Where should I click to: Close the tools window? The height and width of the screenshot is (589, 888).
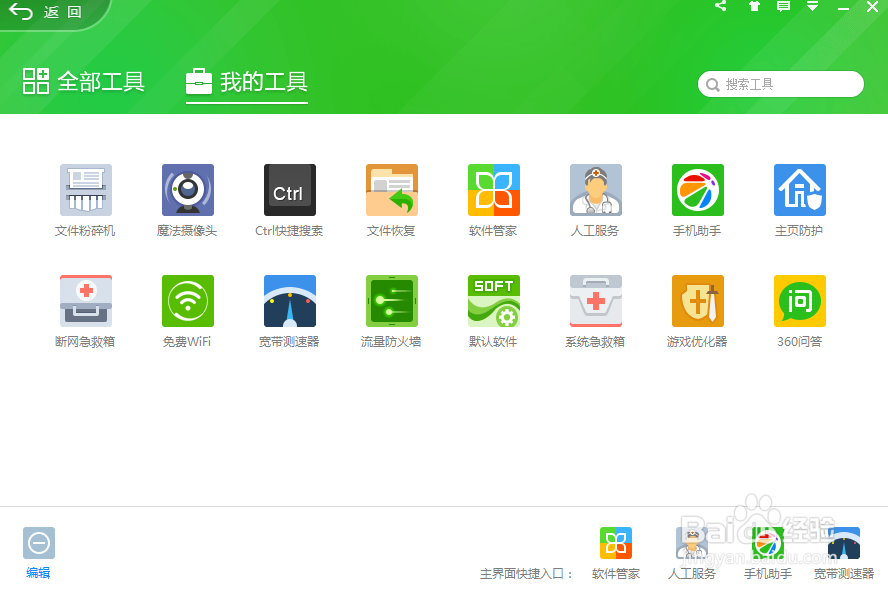pyautogui.click(x=872, y=7)
